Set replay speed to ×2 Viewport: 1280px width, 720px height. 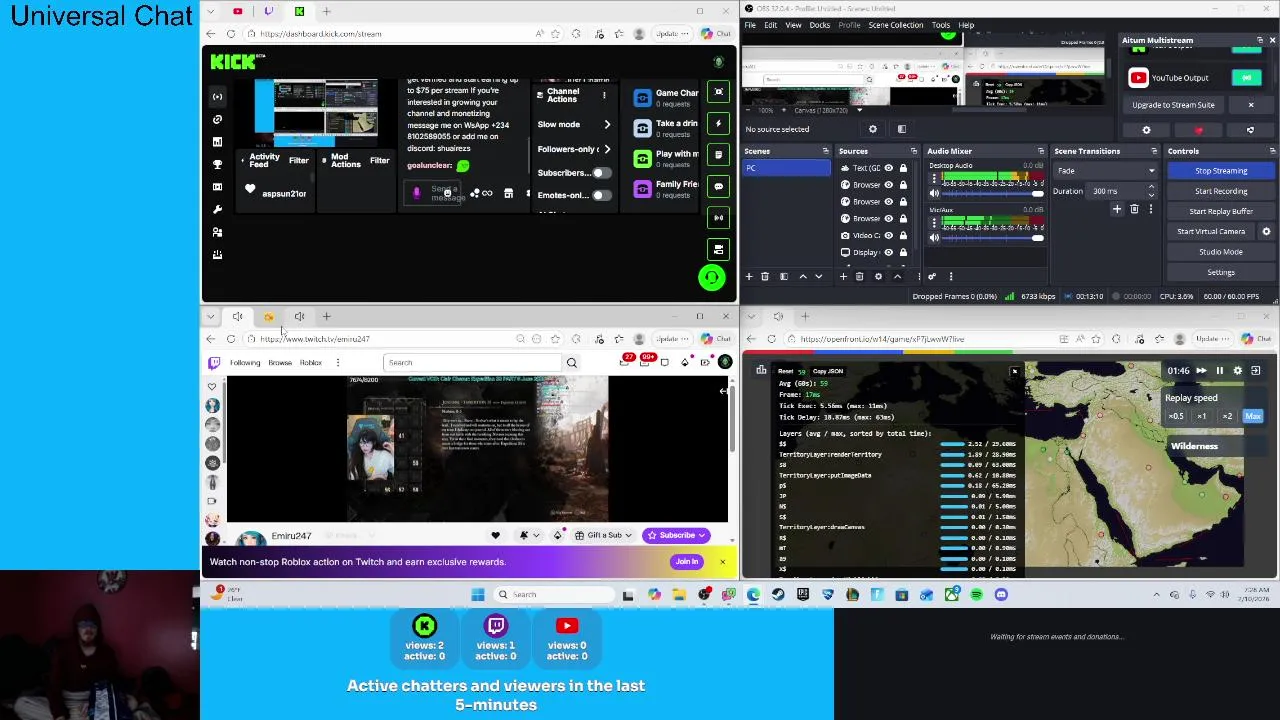(x=1227, y=416)
